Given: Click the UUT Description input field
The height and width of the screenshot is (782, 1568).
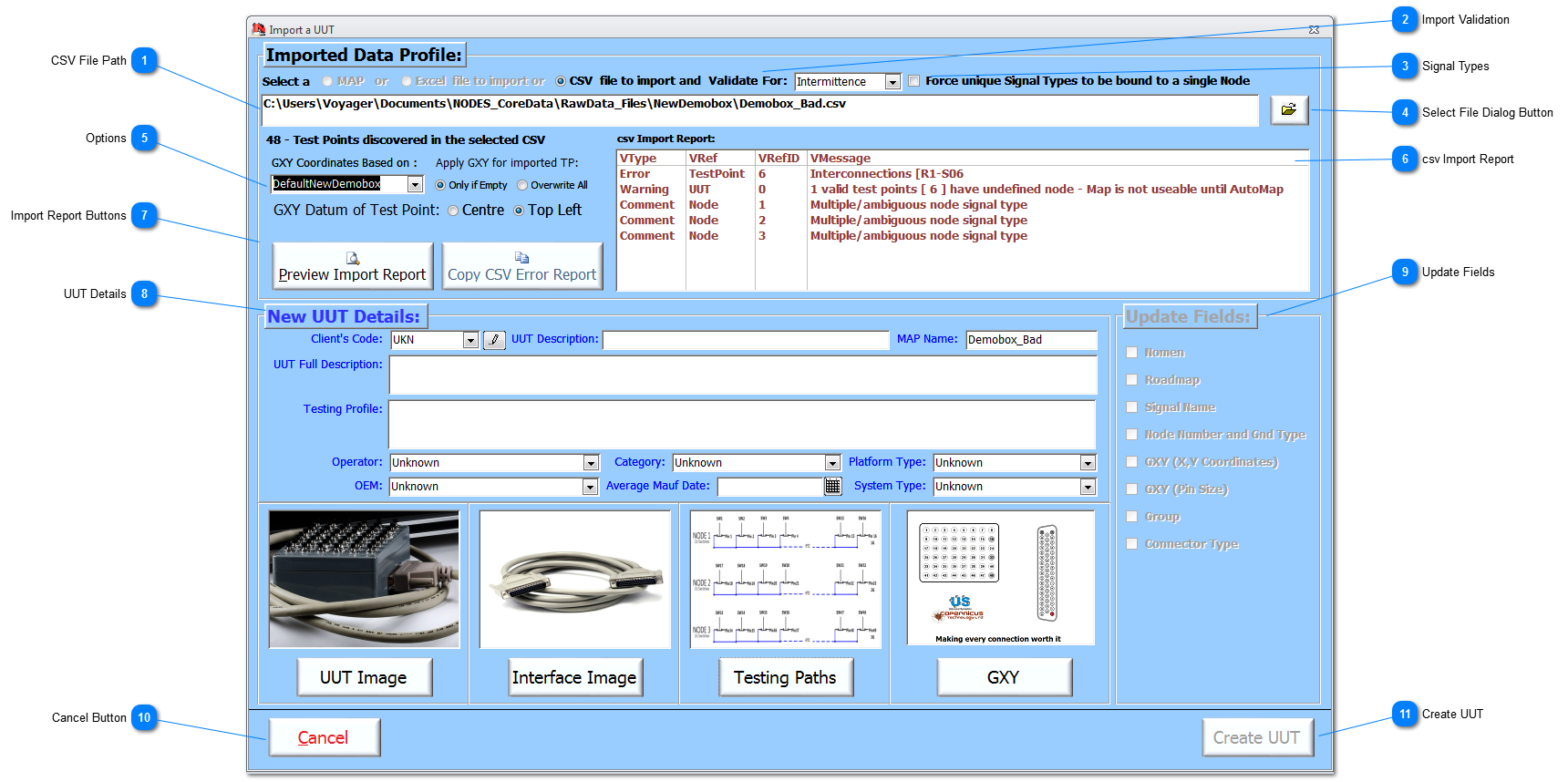Looking at the screenshot, I should click(746, 340).
